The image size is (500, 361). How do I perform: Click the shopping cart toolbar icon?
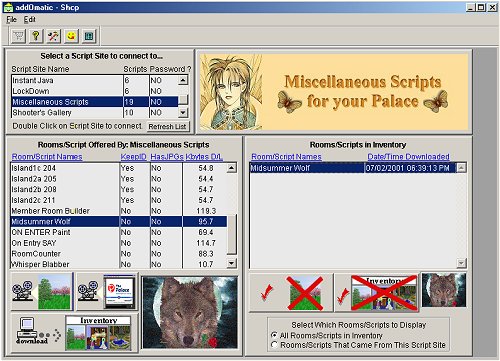pyautogui.click(x=18, y=36)
